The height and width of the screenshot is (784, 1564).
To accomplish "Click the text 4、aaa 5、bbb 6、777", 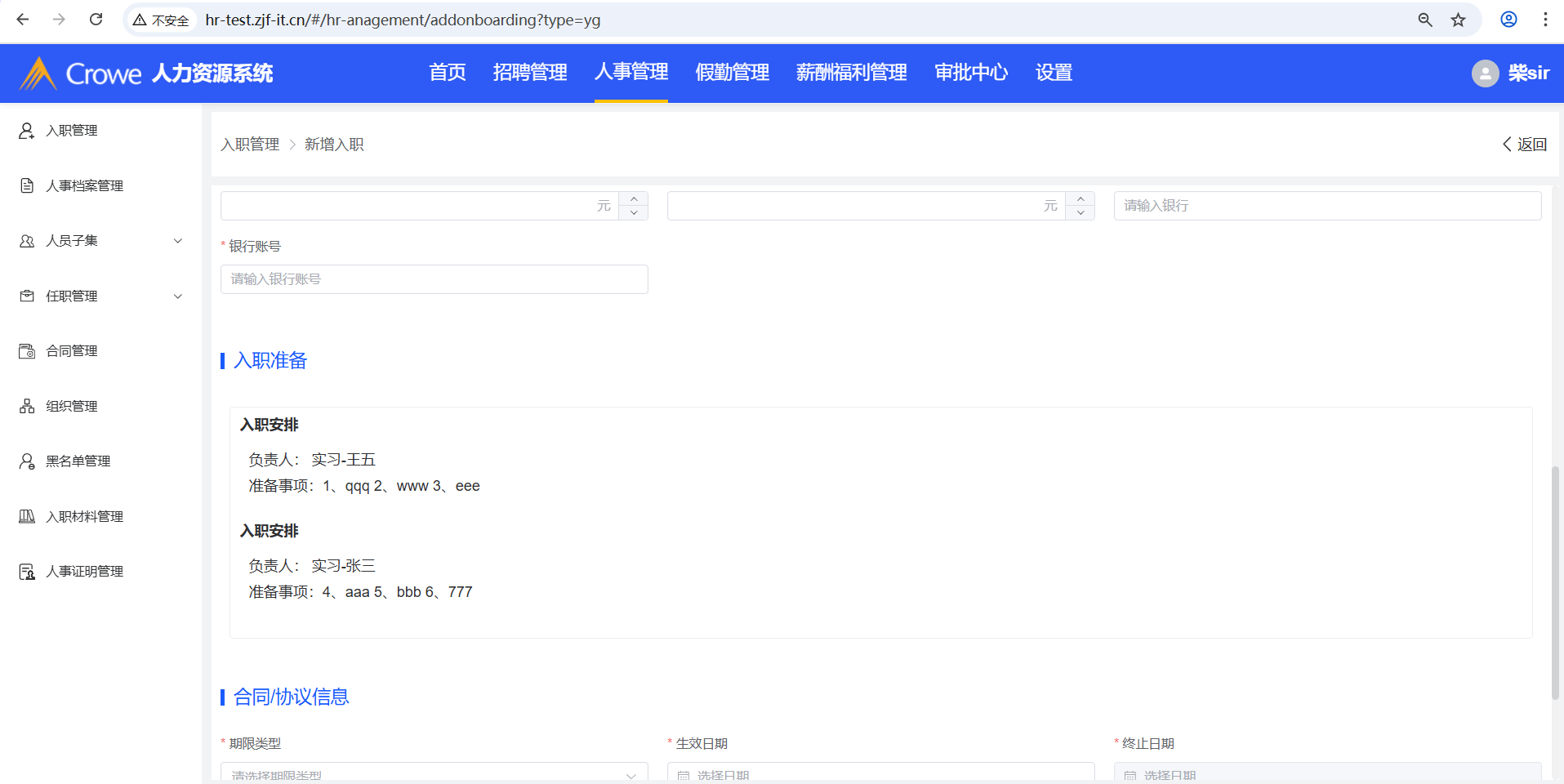I will click(397, 592).
